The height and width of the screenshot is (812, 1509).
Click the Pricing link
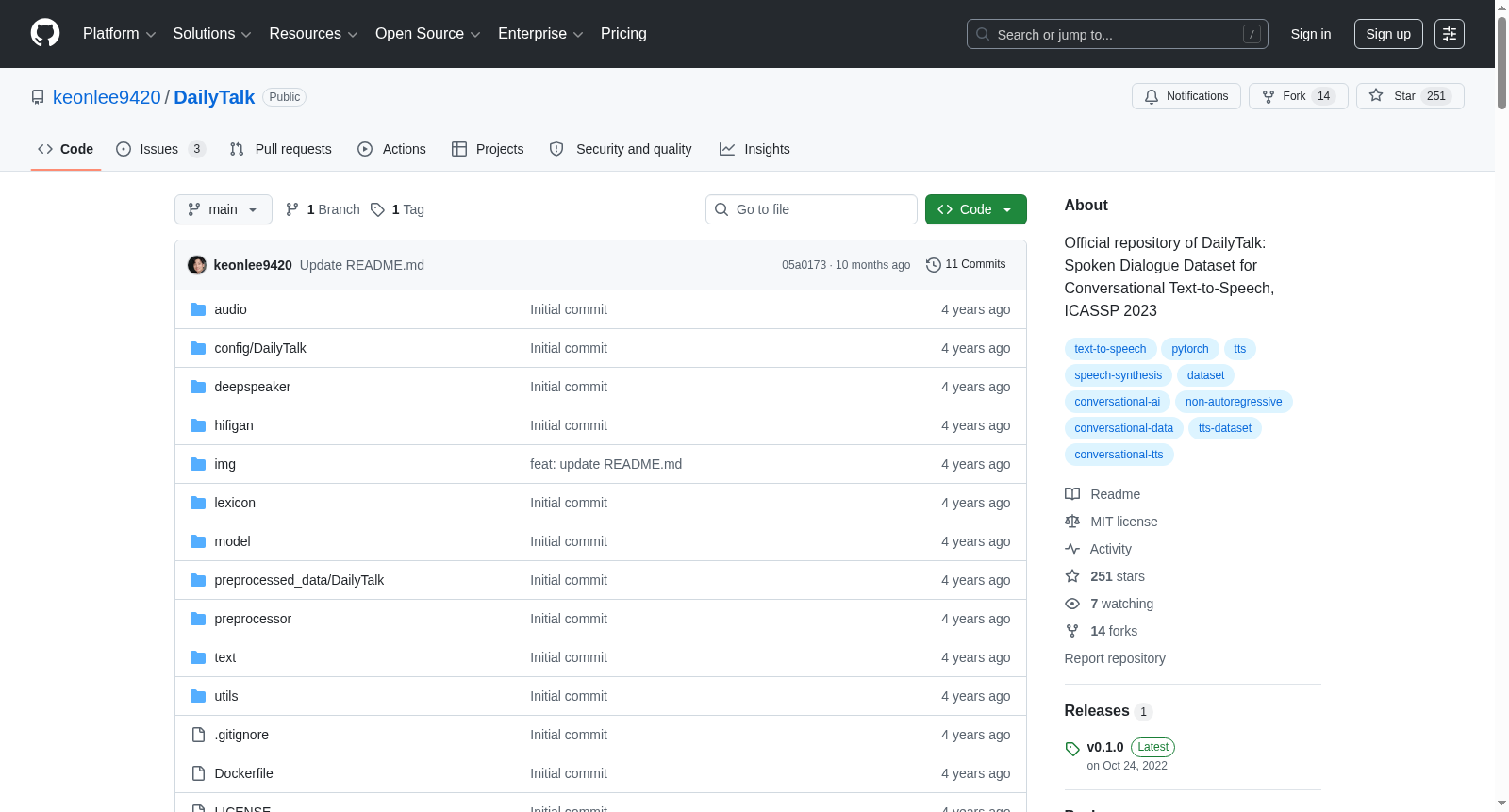tap(623, 34)
